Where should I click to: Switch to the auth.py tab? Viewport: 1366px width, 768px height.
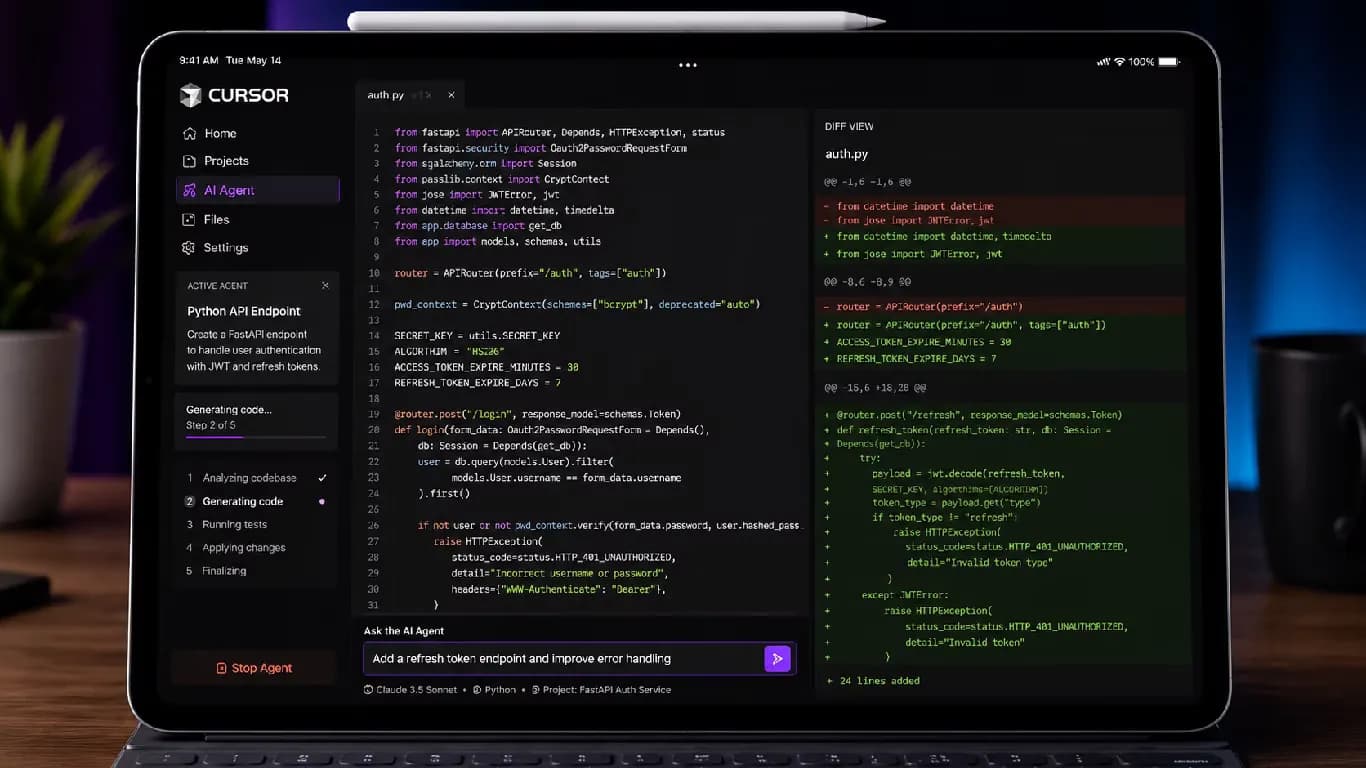tap(386, 95)
